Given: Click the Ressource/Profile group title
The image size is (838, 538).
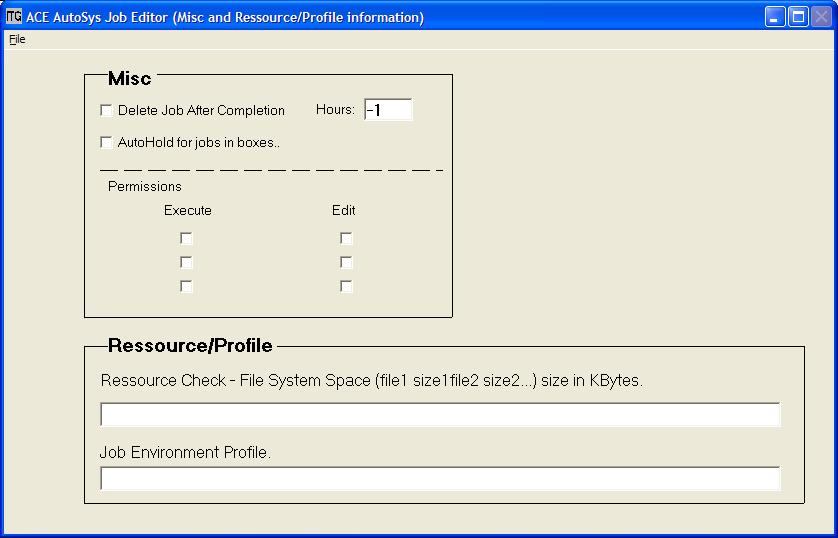Looking at the screenshot, I should 190,346.
